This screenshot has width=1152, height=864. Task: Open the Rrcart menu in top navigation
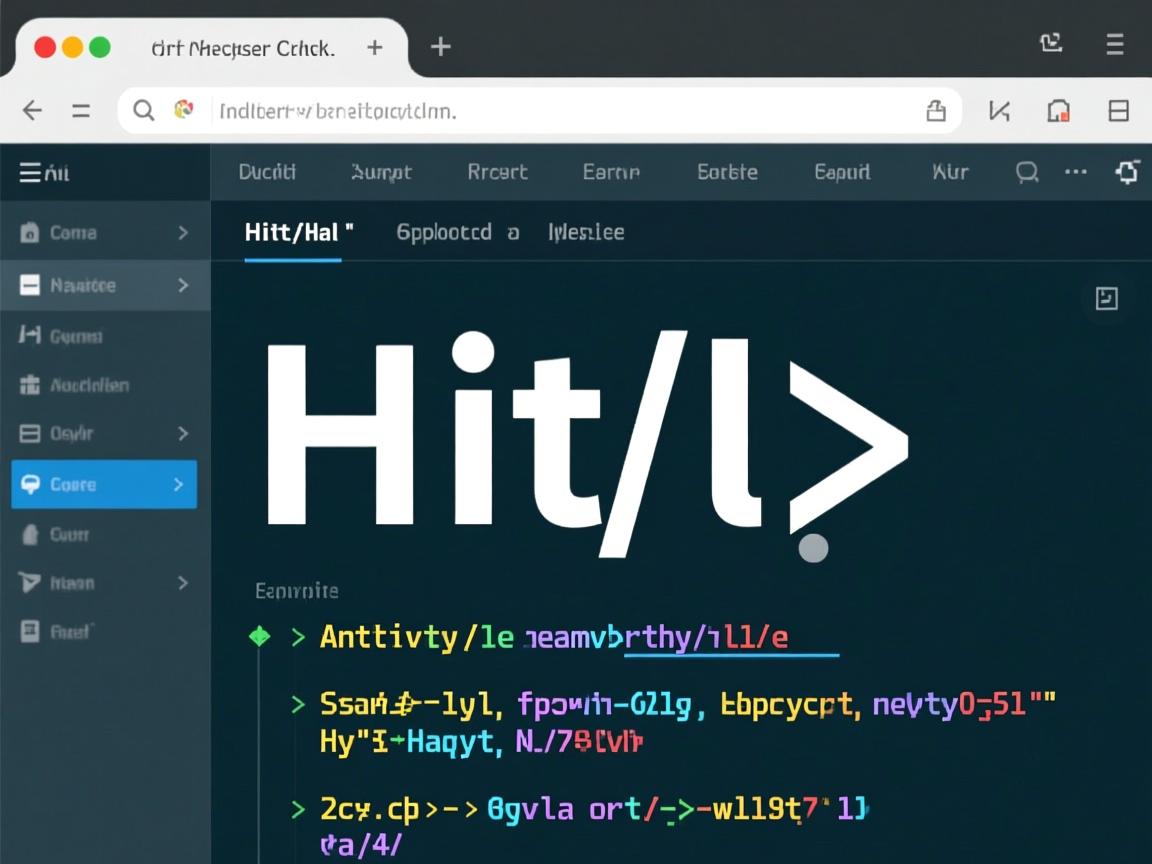click(x=497, y=172)
